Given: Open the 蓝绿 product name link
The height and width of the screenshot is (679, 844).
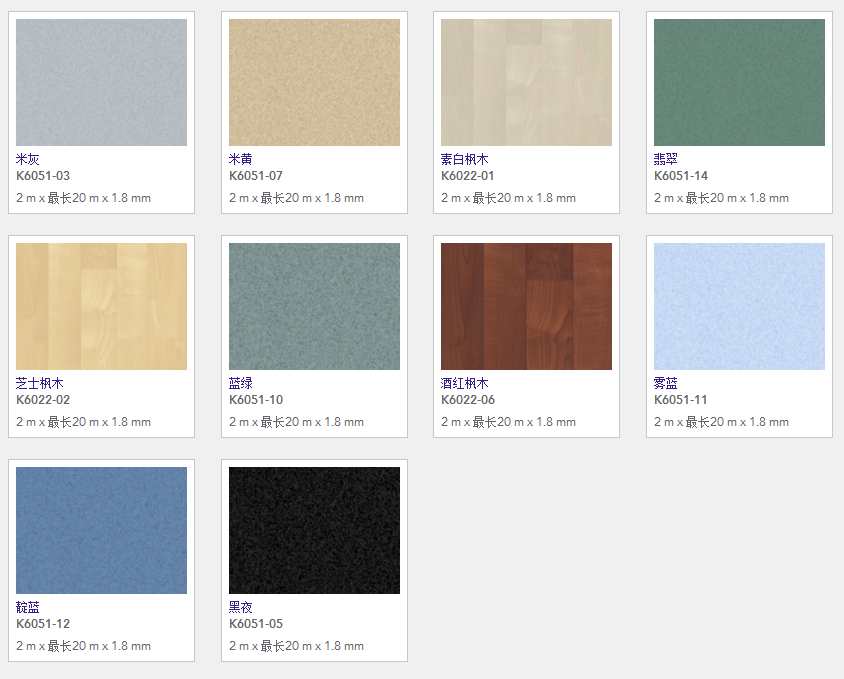Looking at the screenshot, I should 241,383.
